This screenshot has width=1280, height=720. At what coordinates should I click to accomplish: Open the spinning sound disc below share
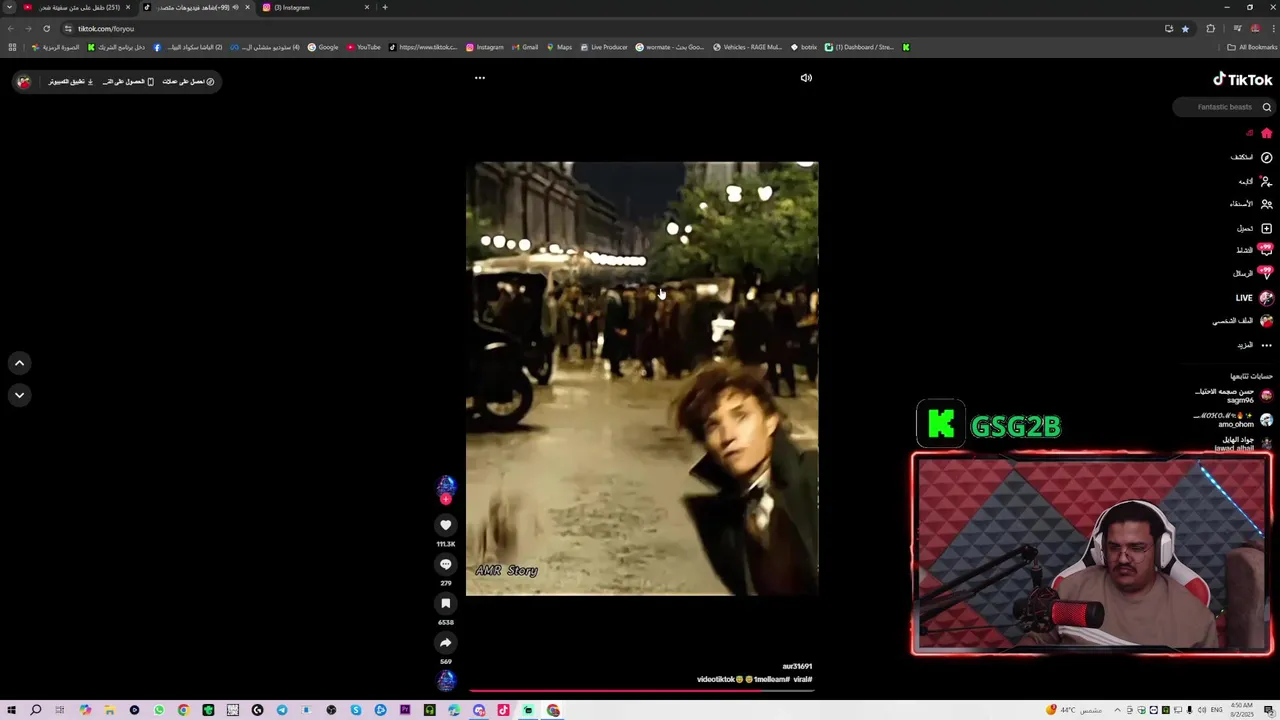coord(446,680)
